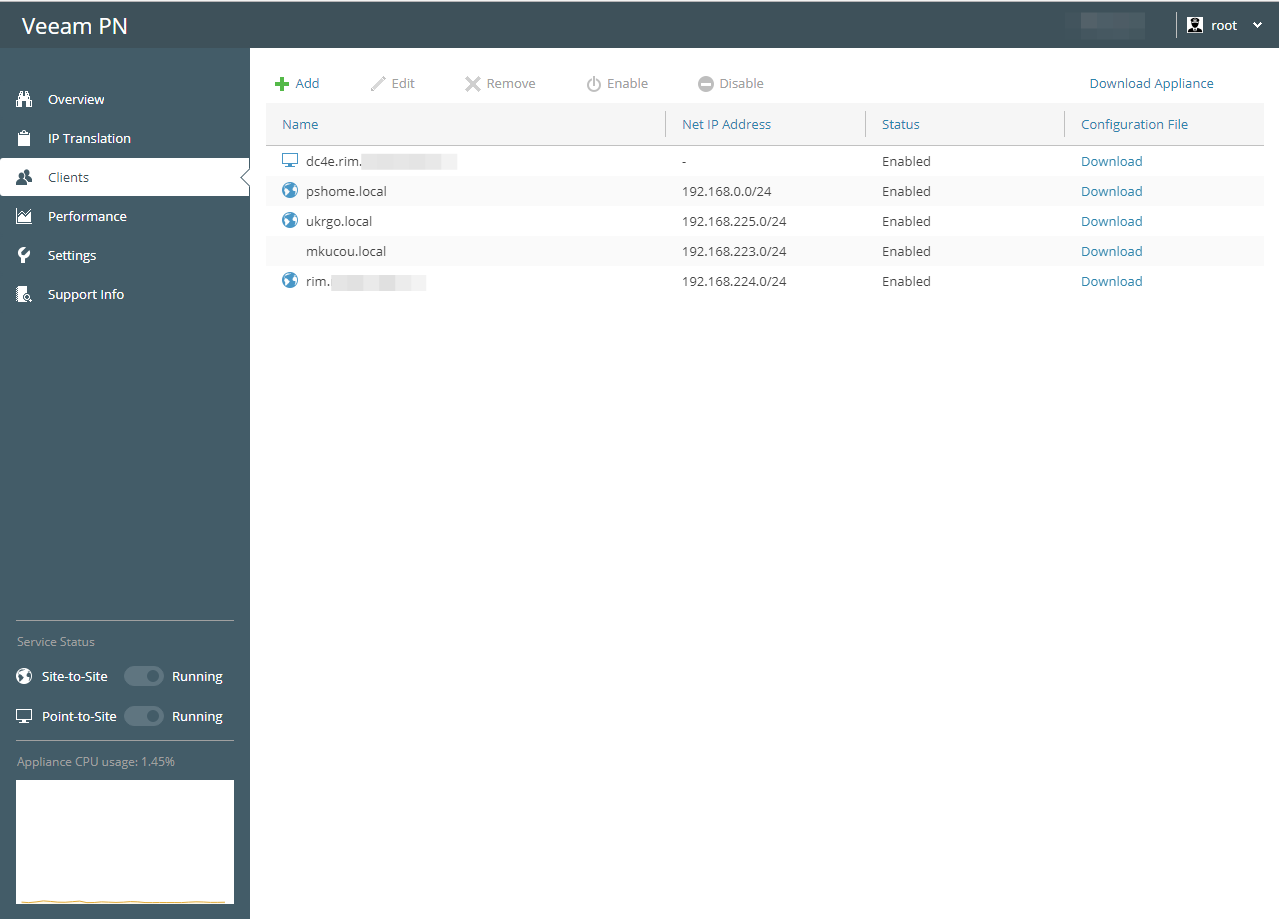Toggle the Site-to-Site service switch
Image resolution: width=1279 pixels, height=919 pixels.
(x=143, y=677)
